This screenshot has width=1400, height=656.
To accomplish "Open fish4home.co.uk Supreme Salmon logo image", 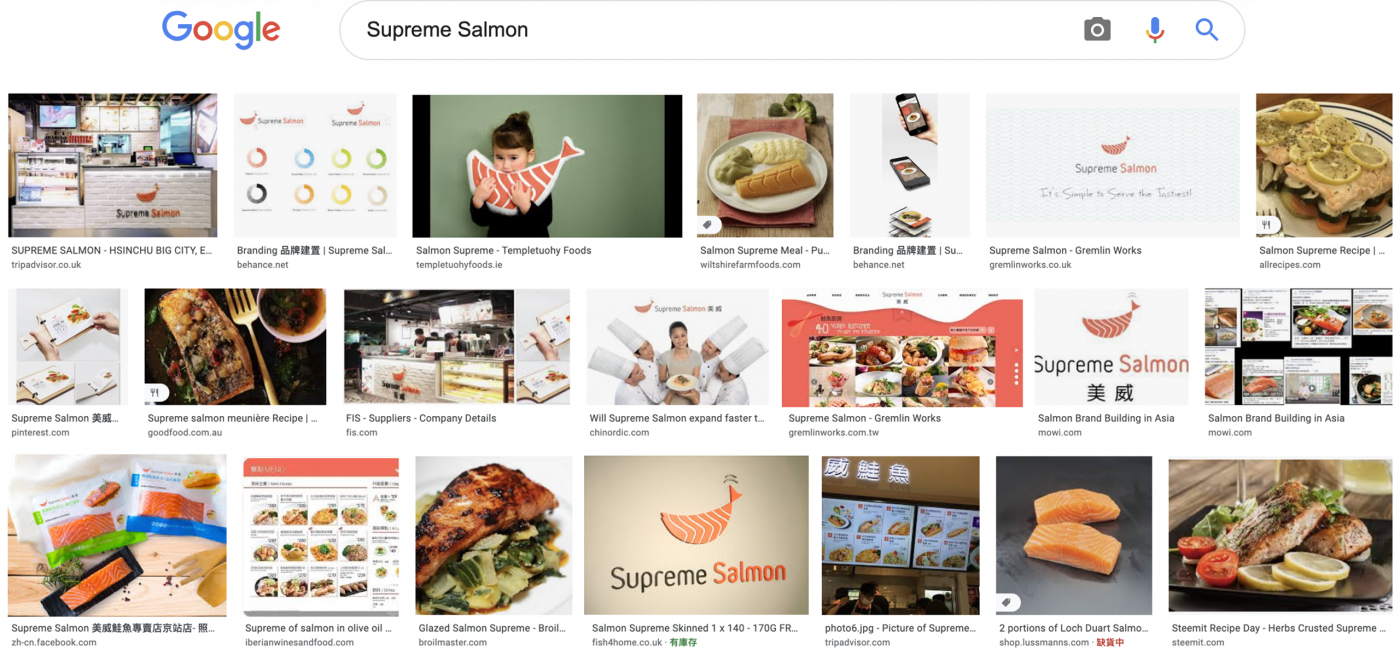I will pyautogui.click(x=696, y=536).
